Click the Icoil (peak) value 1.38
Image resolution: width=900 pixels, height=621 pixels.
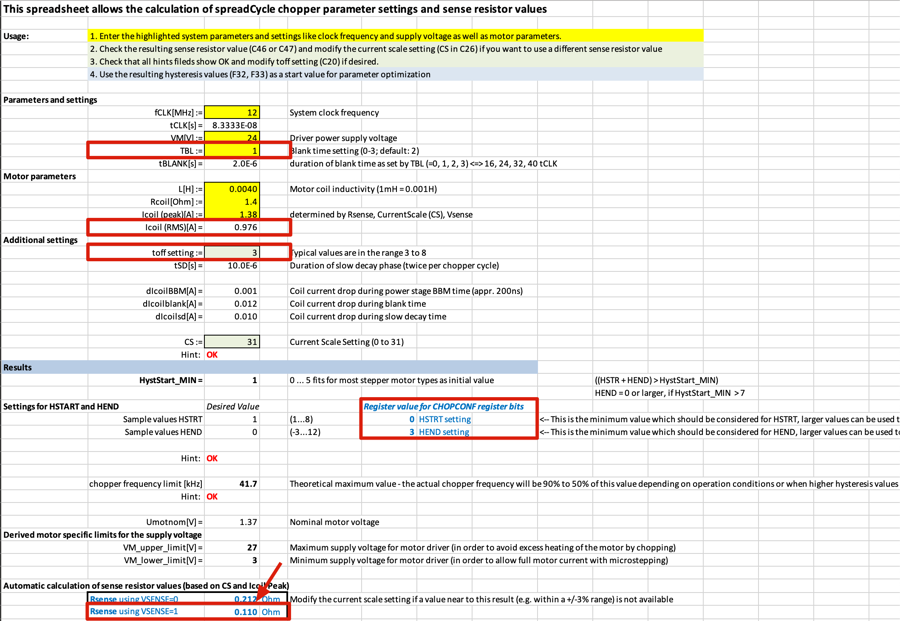[x=232, y=215]
